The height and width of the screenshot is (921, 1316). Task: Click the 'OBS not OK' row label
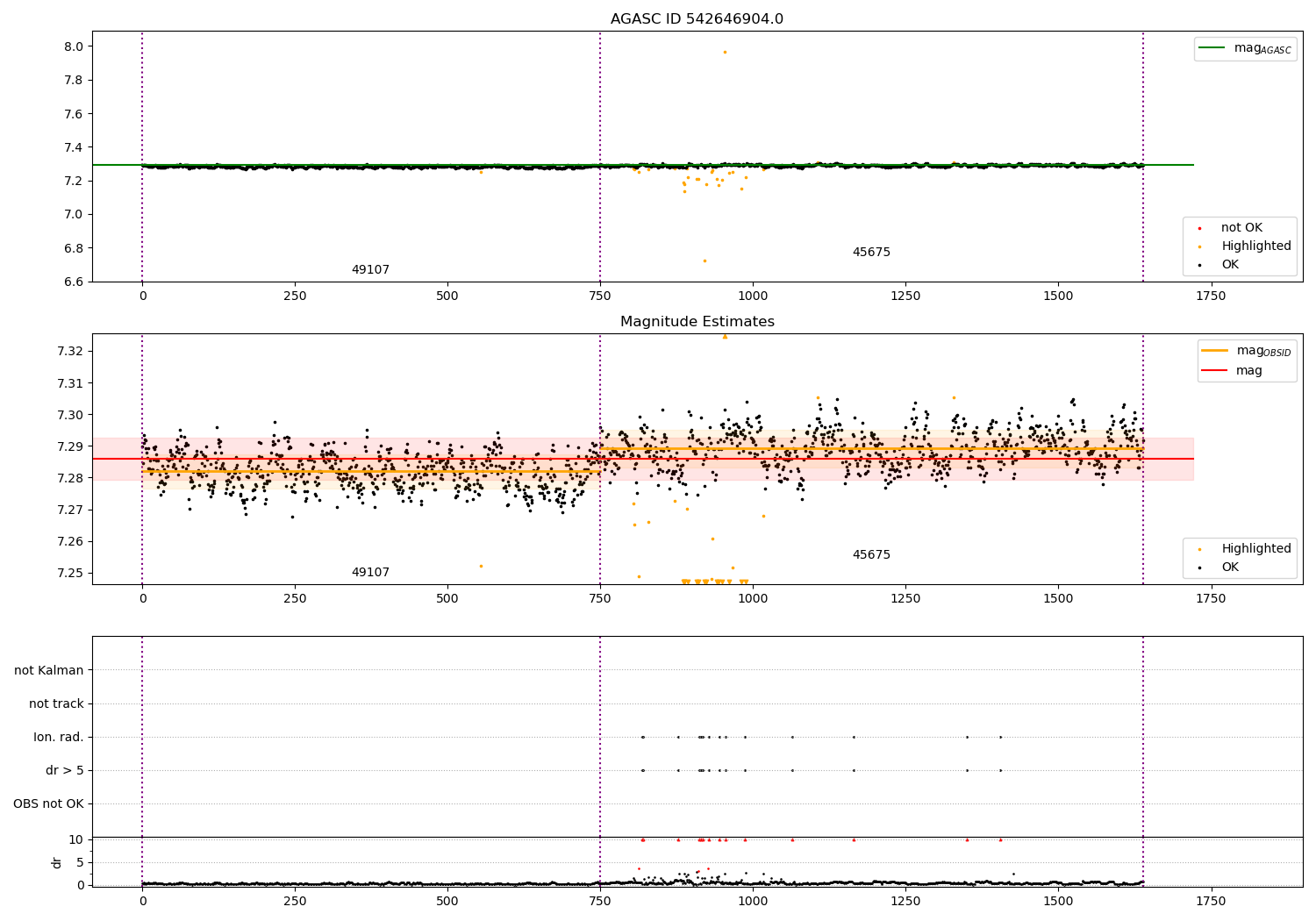coord(48,804)
